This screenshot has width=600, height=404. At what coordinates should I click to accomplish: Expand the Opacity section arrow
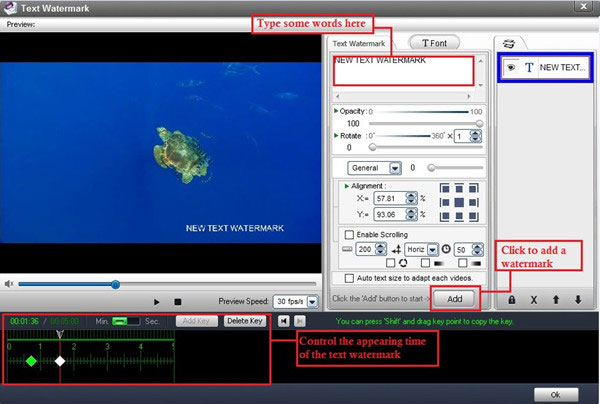click(x=336, y=111)
